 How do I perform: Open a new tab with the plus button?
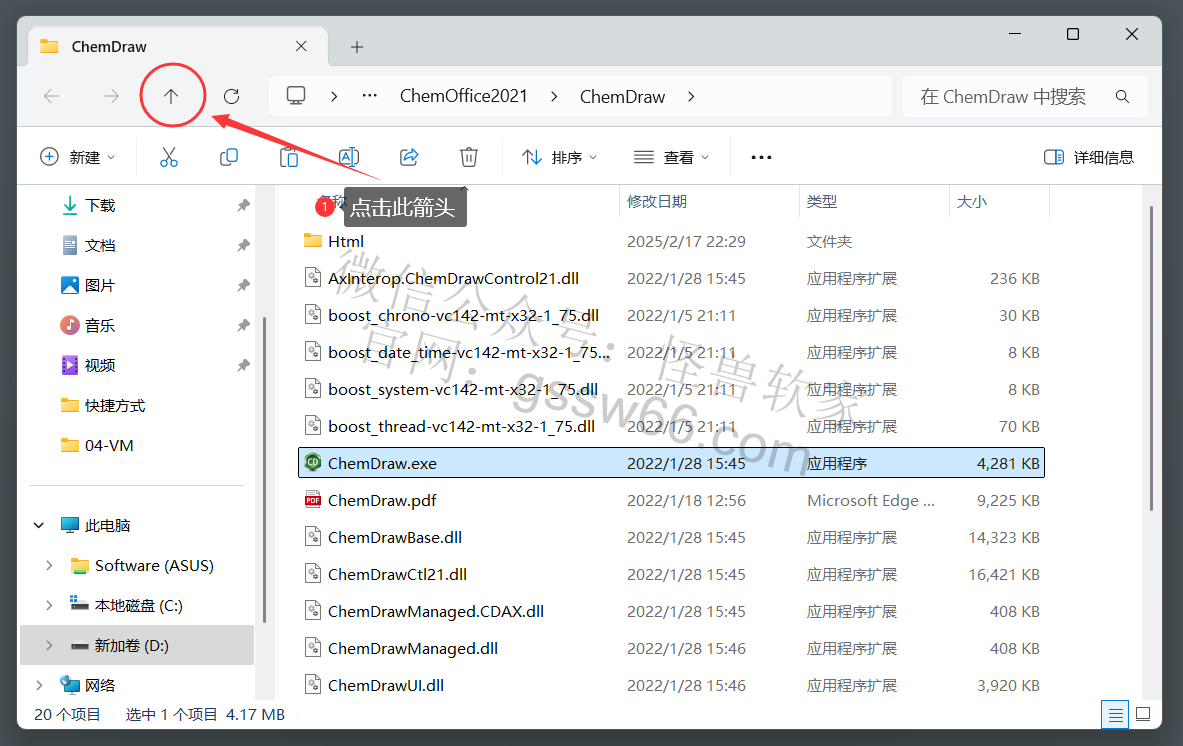[357, 47]
